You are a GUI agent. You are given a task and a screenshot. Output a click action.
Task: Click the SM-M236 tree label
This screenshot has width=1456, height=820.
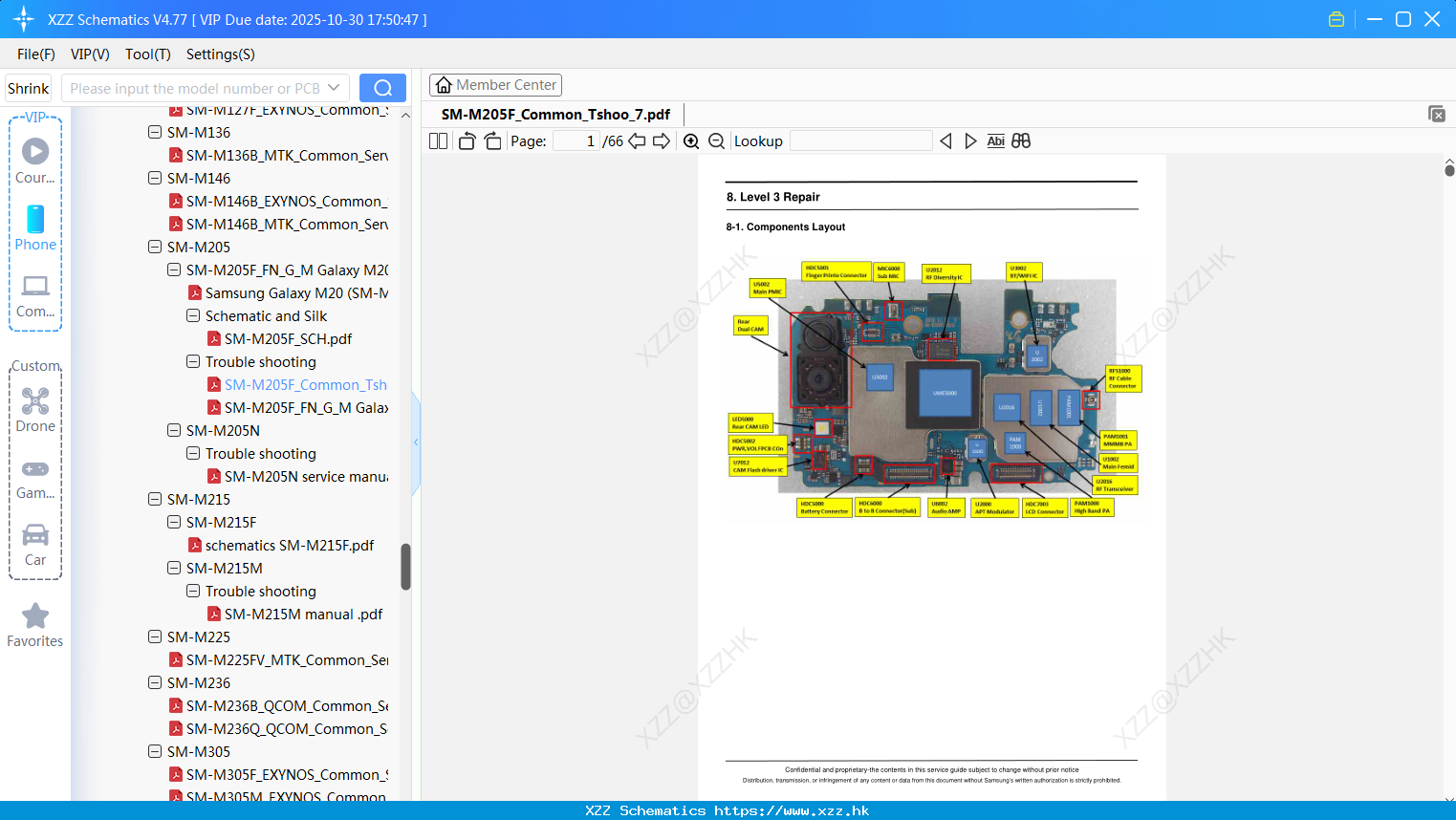click(199, 683)
